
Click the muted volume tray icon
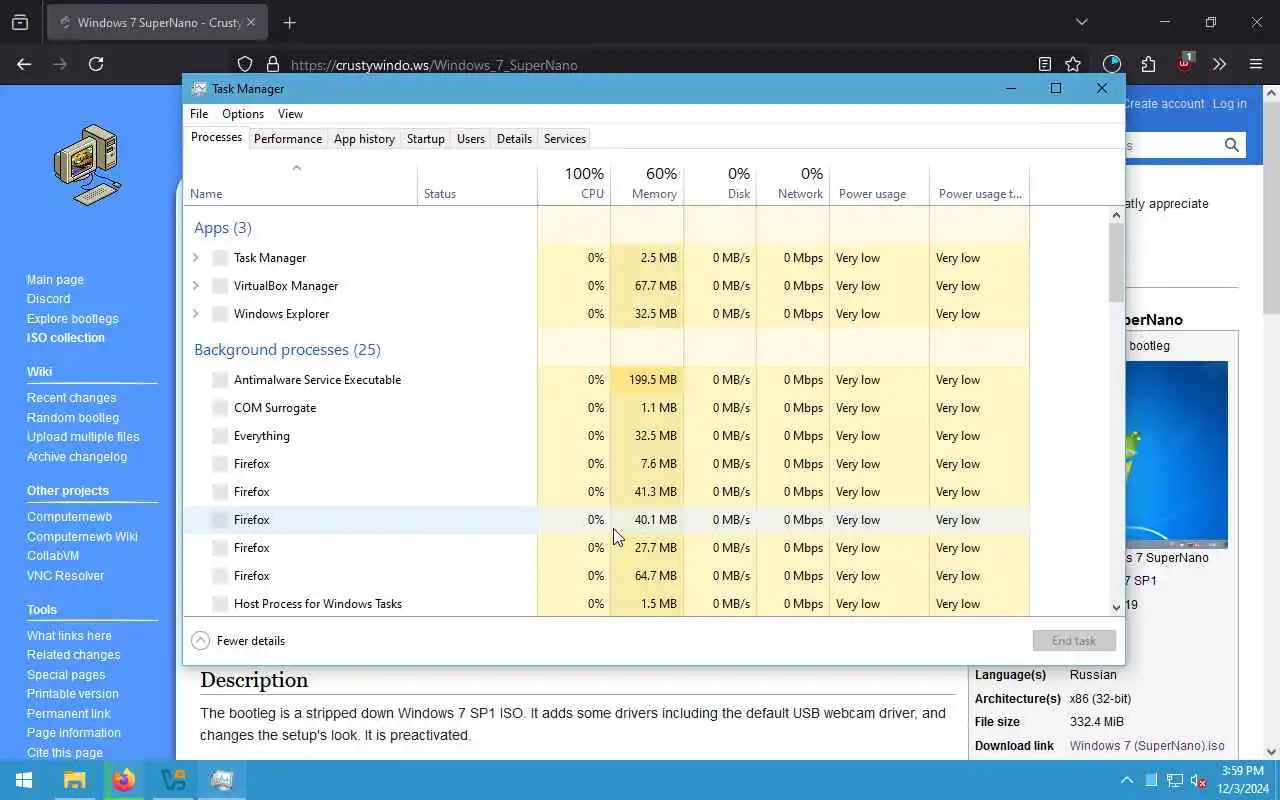pos(1198,781)
